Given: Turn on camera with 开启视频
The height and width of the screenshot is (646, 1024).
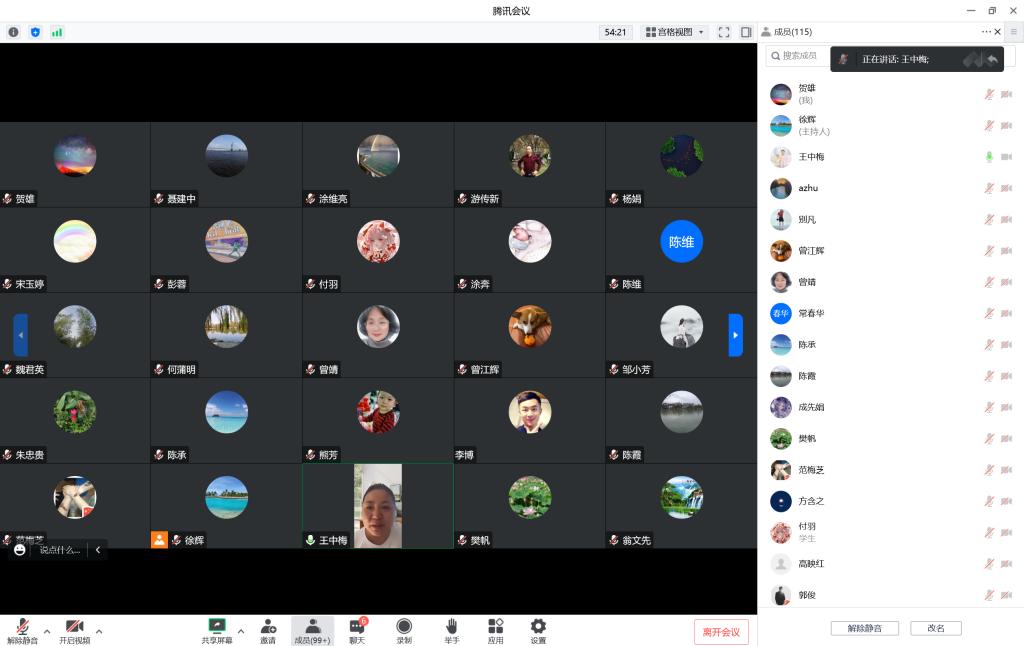Looking at the screenshot, I should (x=74, y=627).
